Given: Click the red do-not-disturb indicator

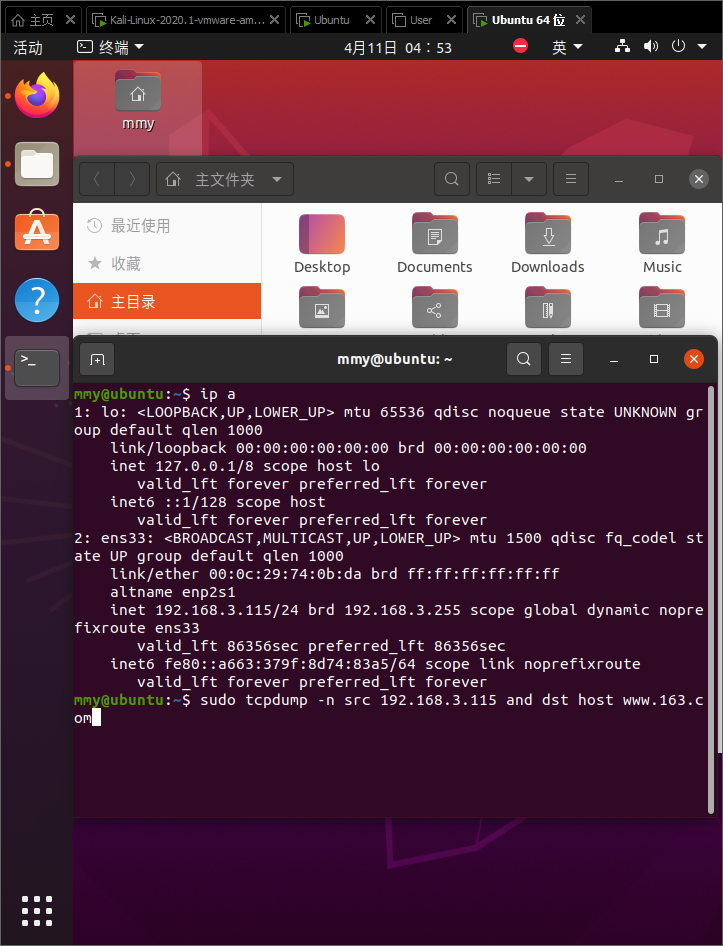Looking at the screenshot, I should tap(520, 46).
